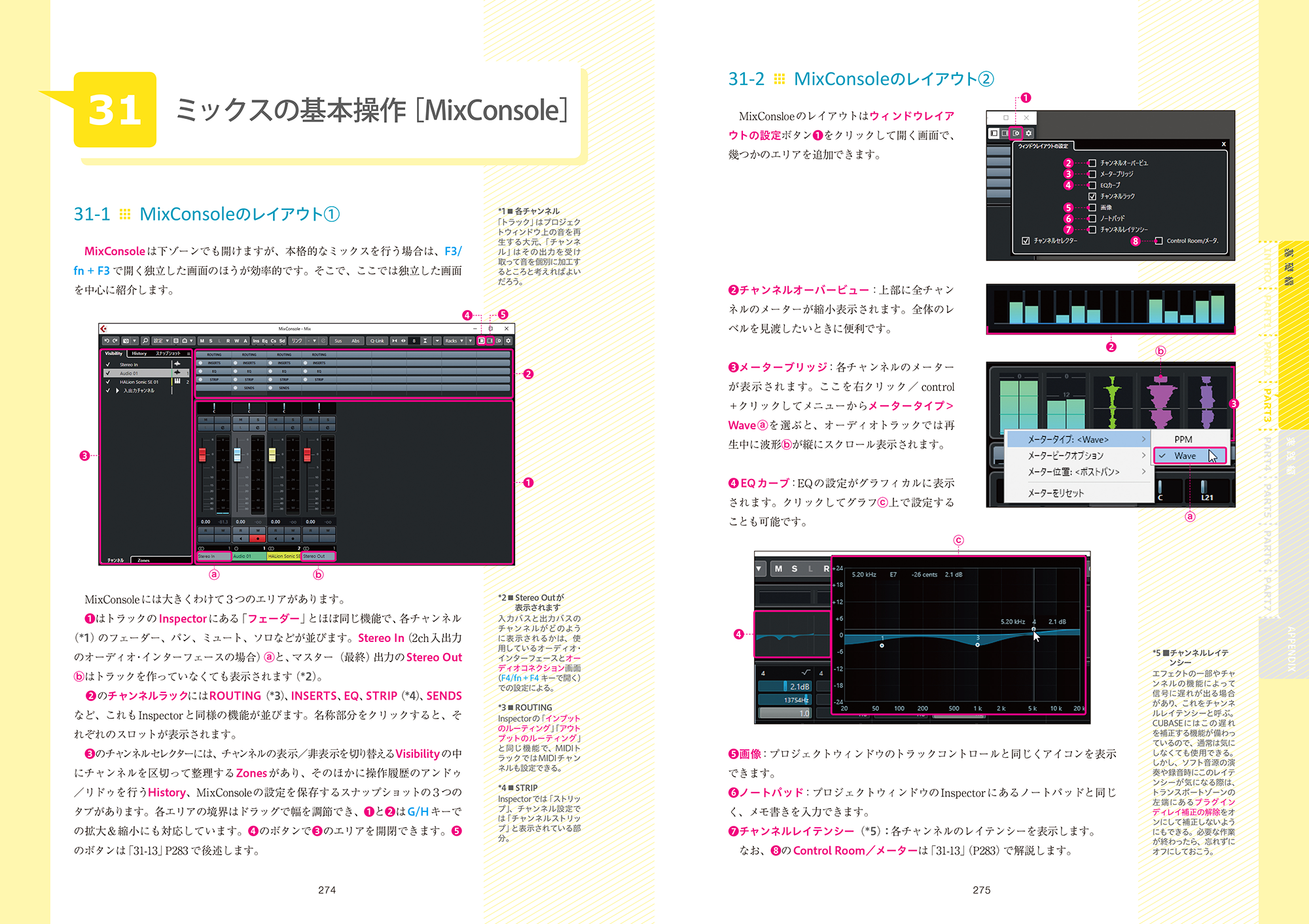Expand メーター位置: <ポストパン> submenu
The image size is (1309, 924).
pos(1077,472)
